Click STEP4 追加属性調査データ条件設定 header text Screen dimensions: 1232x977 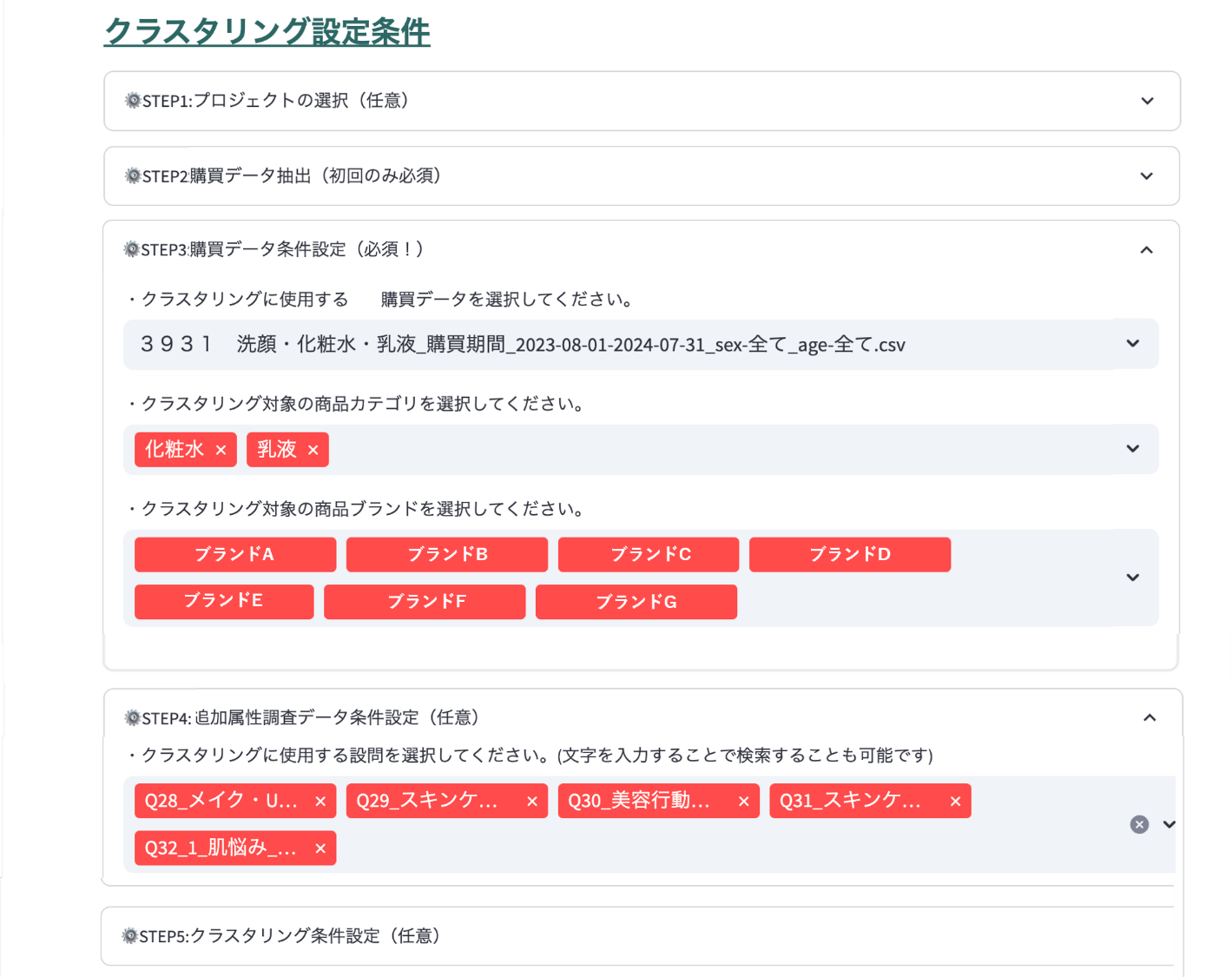pos(312,718)
